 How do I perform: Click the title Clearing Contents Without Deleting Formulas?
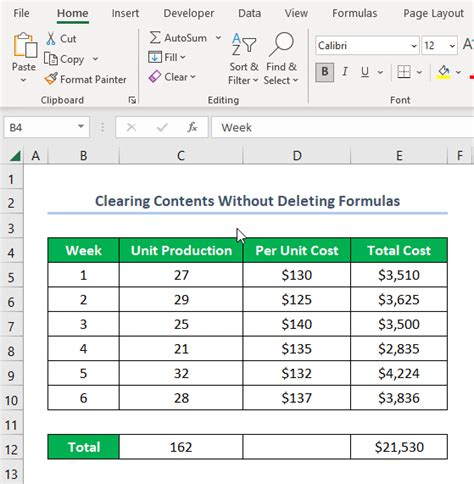click(247, 201)
